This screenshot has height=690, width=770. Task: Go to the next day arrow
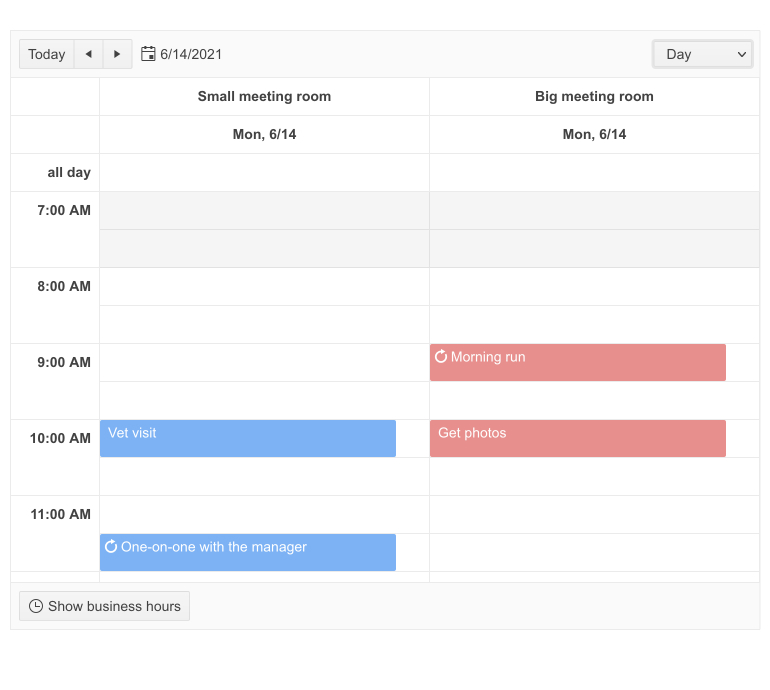(117, 54)
